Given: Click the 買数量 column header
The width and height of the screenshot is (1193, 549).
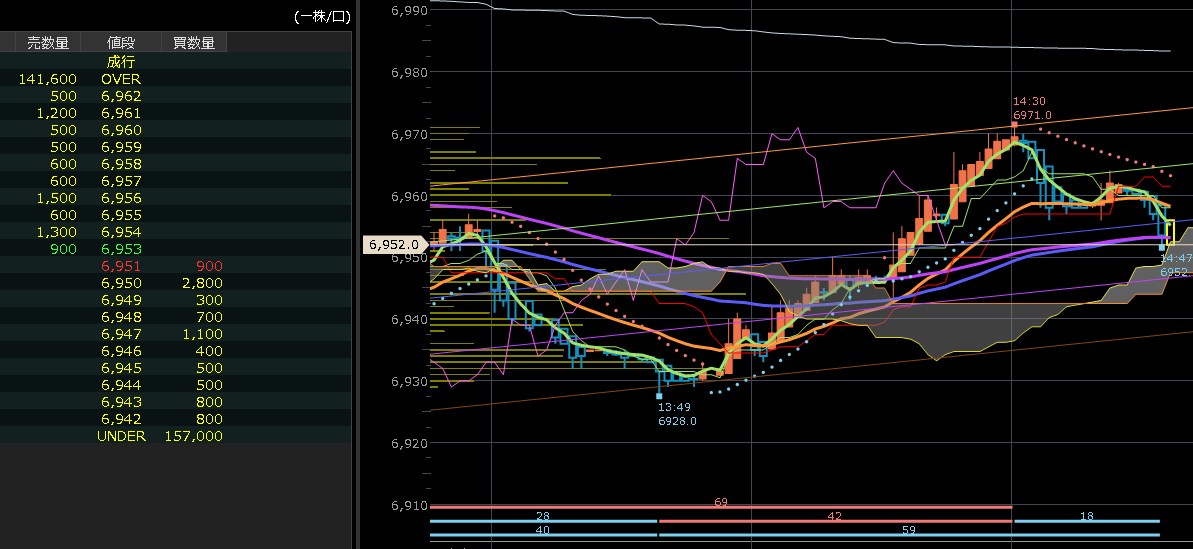Looking at the screenshot, I should click(x=194, y=42).
